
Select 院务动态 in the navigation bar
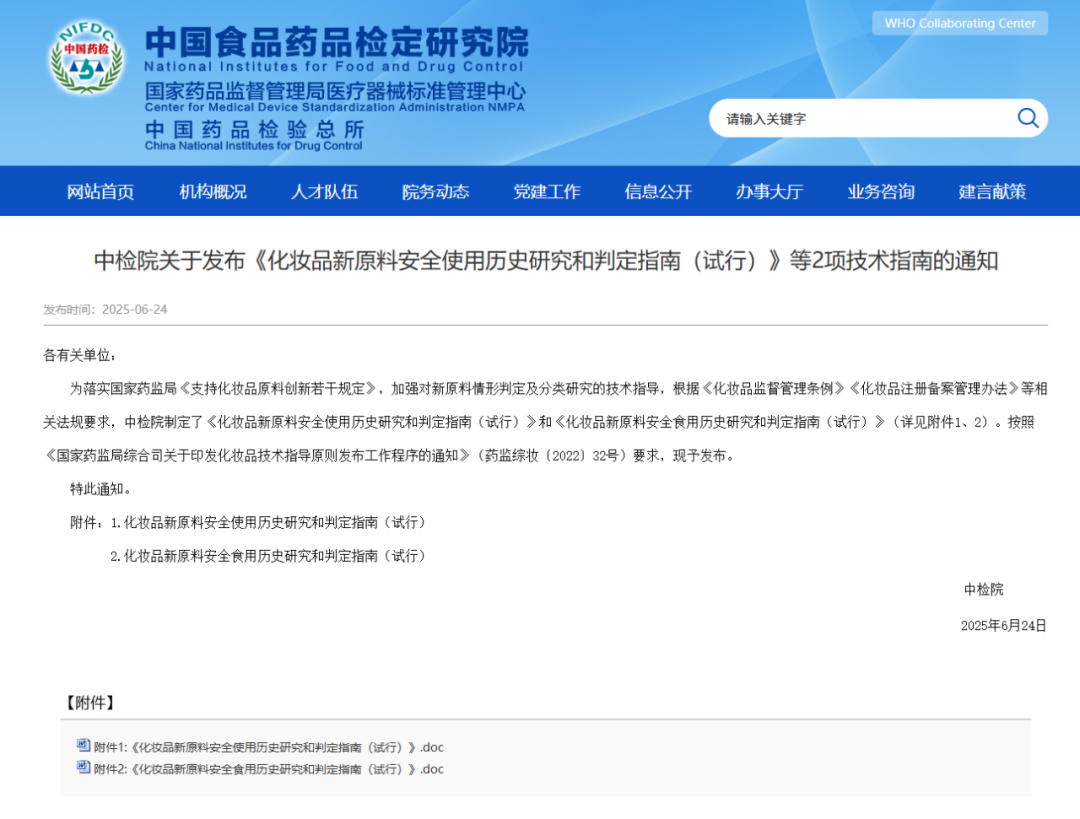click(x=435, y=191)
